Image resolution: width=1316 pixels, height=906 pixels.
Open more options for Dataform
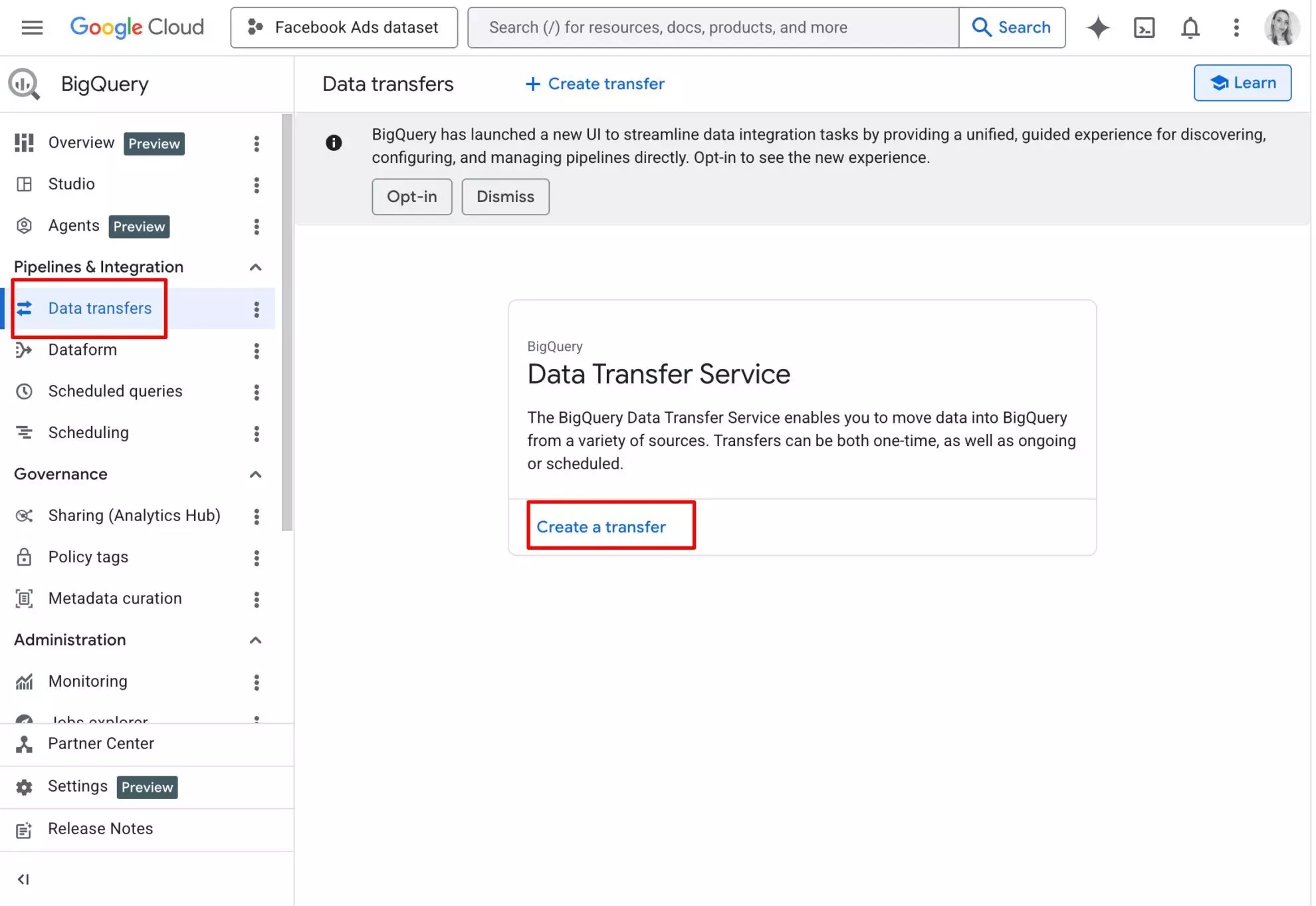257,351
